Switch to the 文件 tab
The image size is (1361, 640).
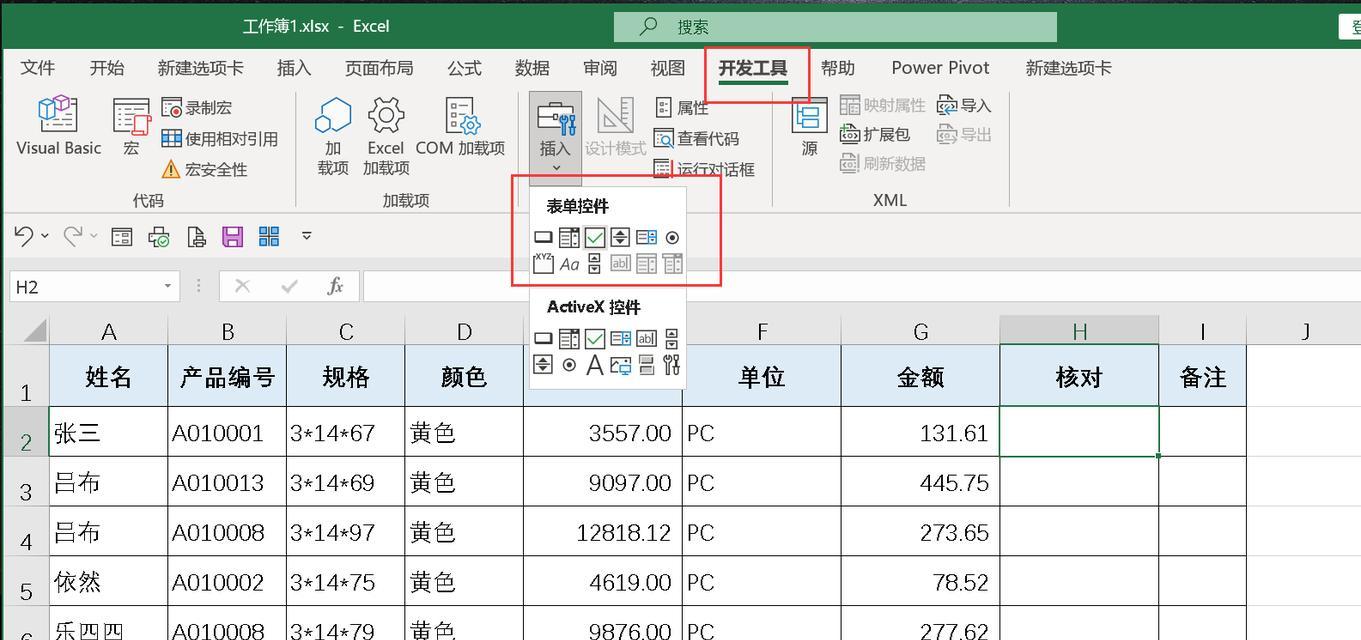coord(38,67)
